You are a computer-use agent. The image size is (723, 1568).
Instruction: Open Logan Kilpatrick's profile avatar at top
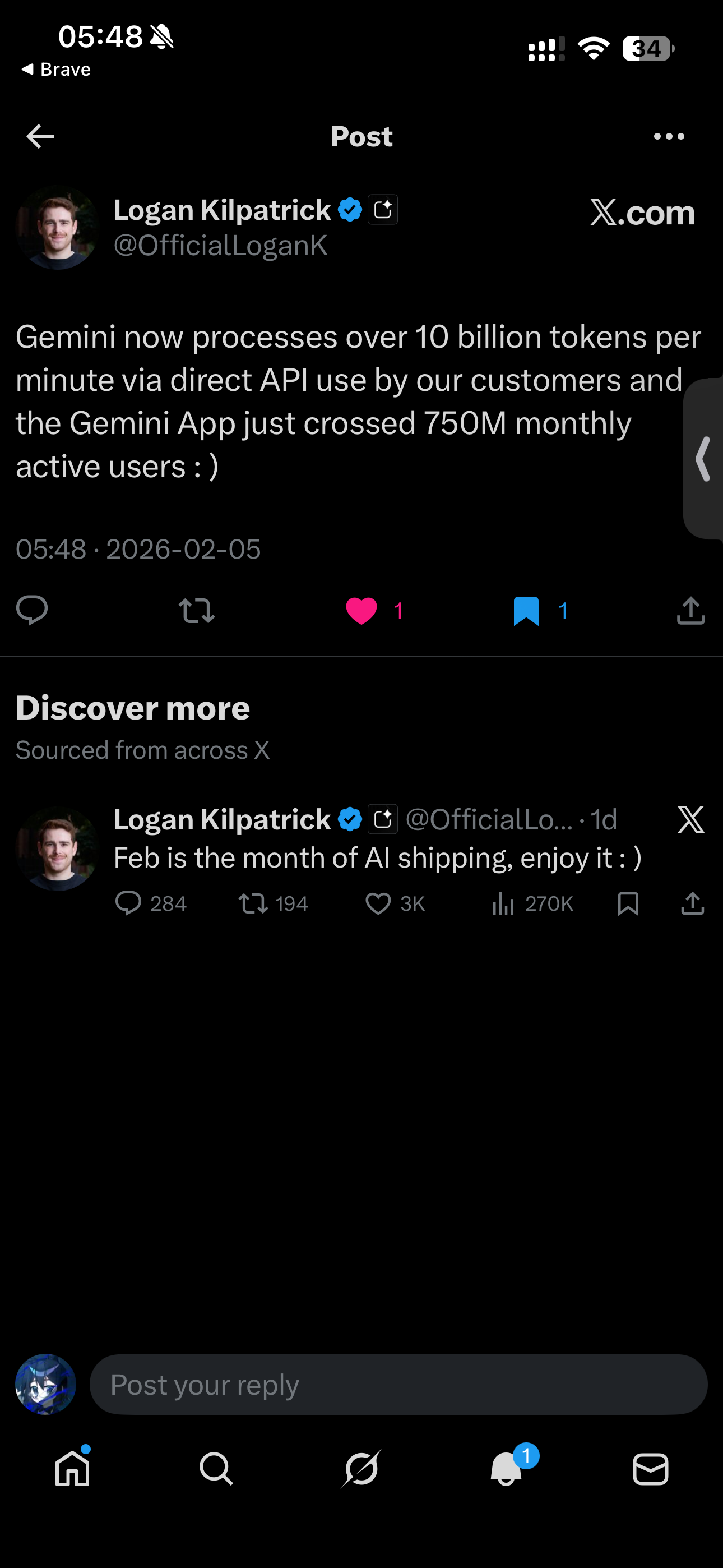click(57, 228)
